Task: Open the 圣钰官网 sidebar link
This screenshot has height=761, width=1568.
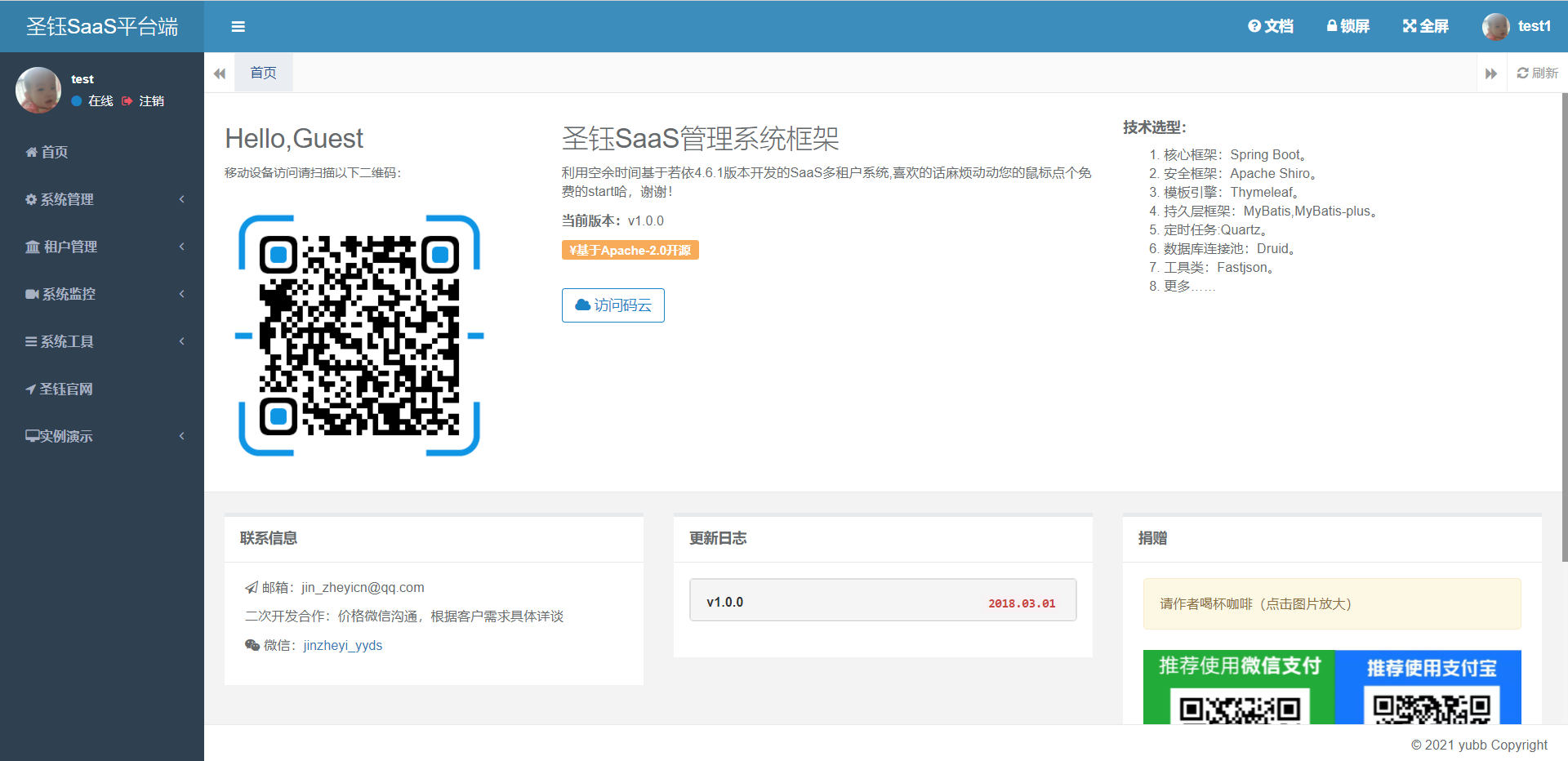Action: click(102, 389)
